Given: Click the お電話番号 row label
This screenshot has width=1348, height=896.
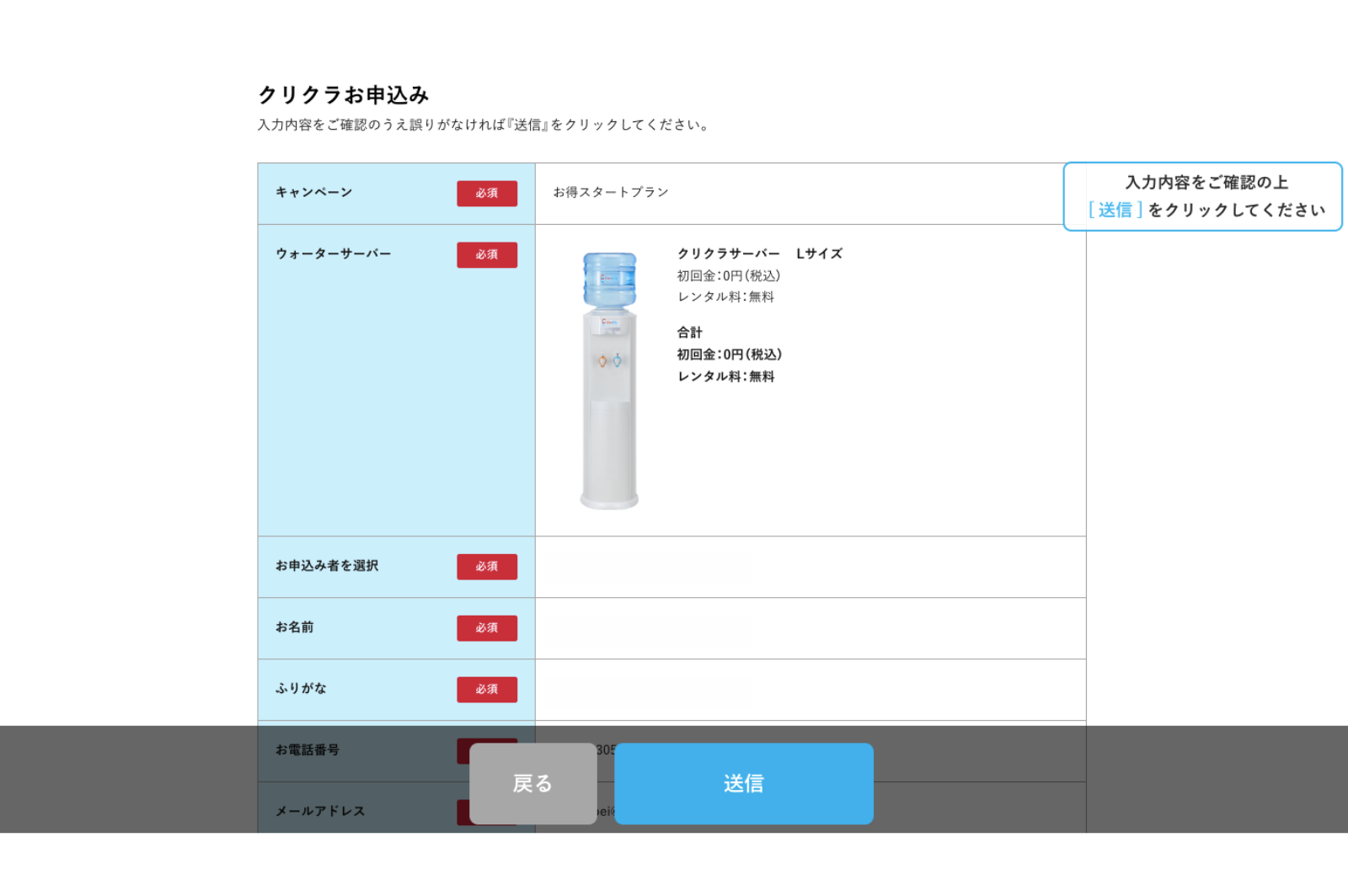Looking at the screenshot, I should 308,749.
